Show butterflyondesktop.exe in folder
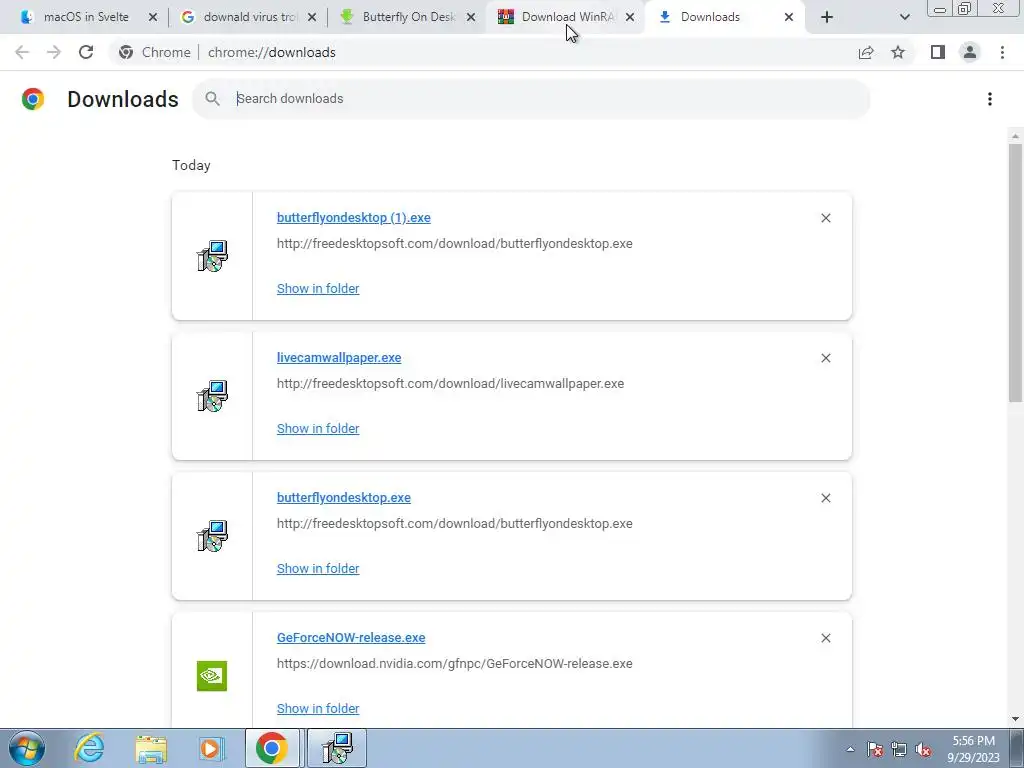This screenshot has height=768, width=1024. (318, 569)
